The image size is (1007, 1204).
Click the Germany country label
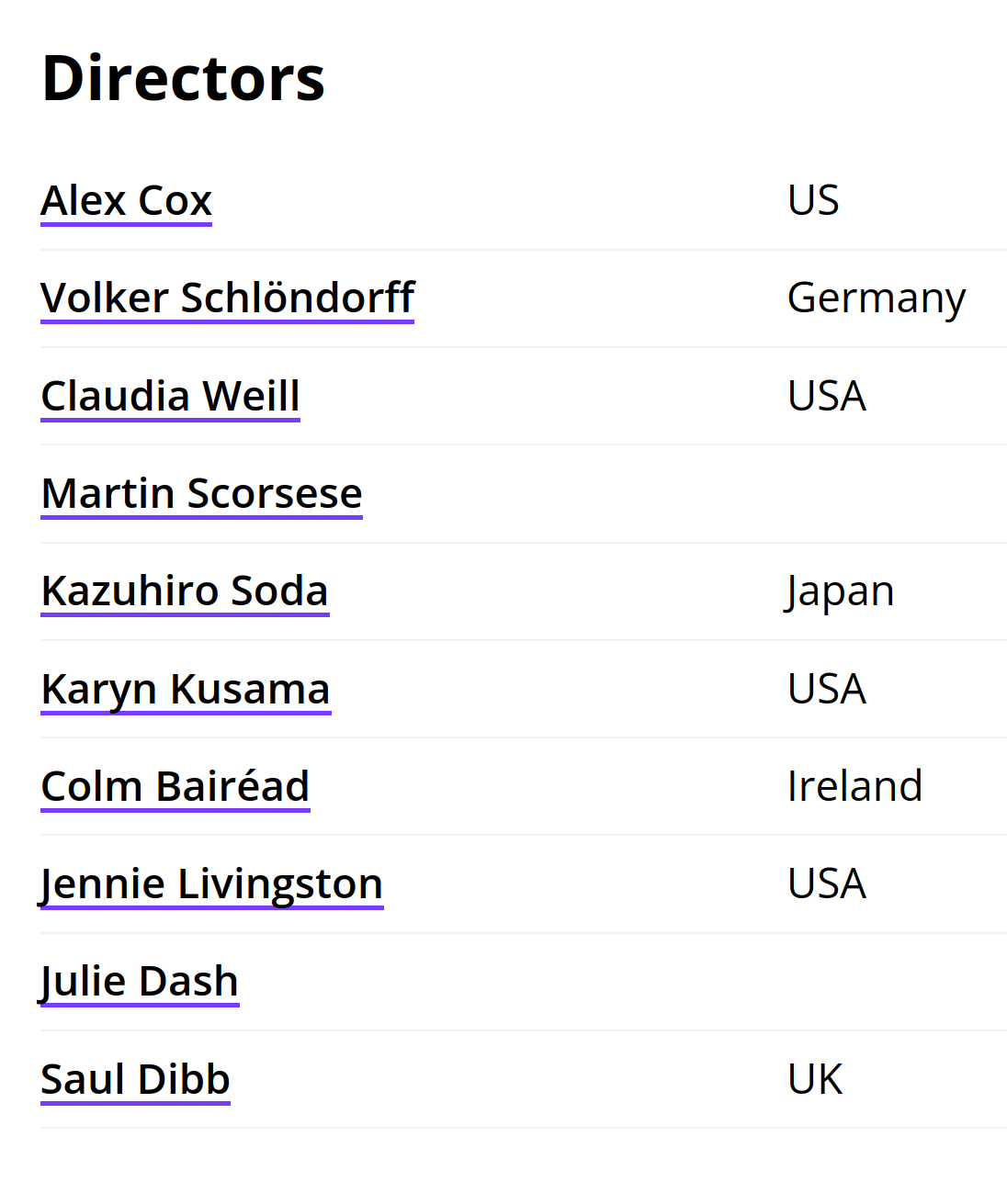point(877,298)
